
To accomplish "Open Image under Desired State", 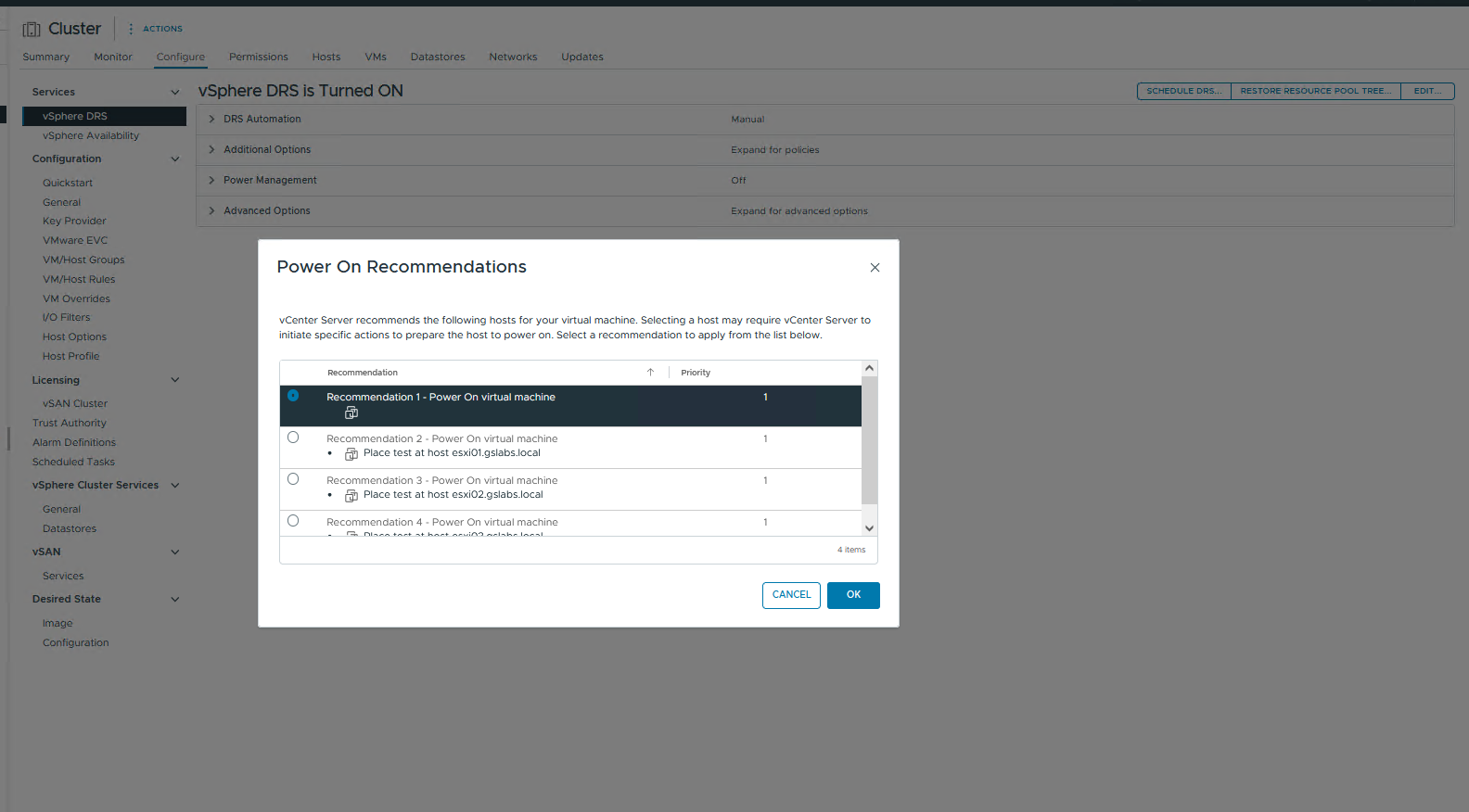I will pyautogui.click(x=57, y=623).
